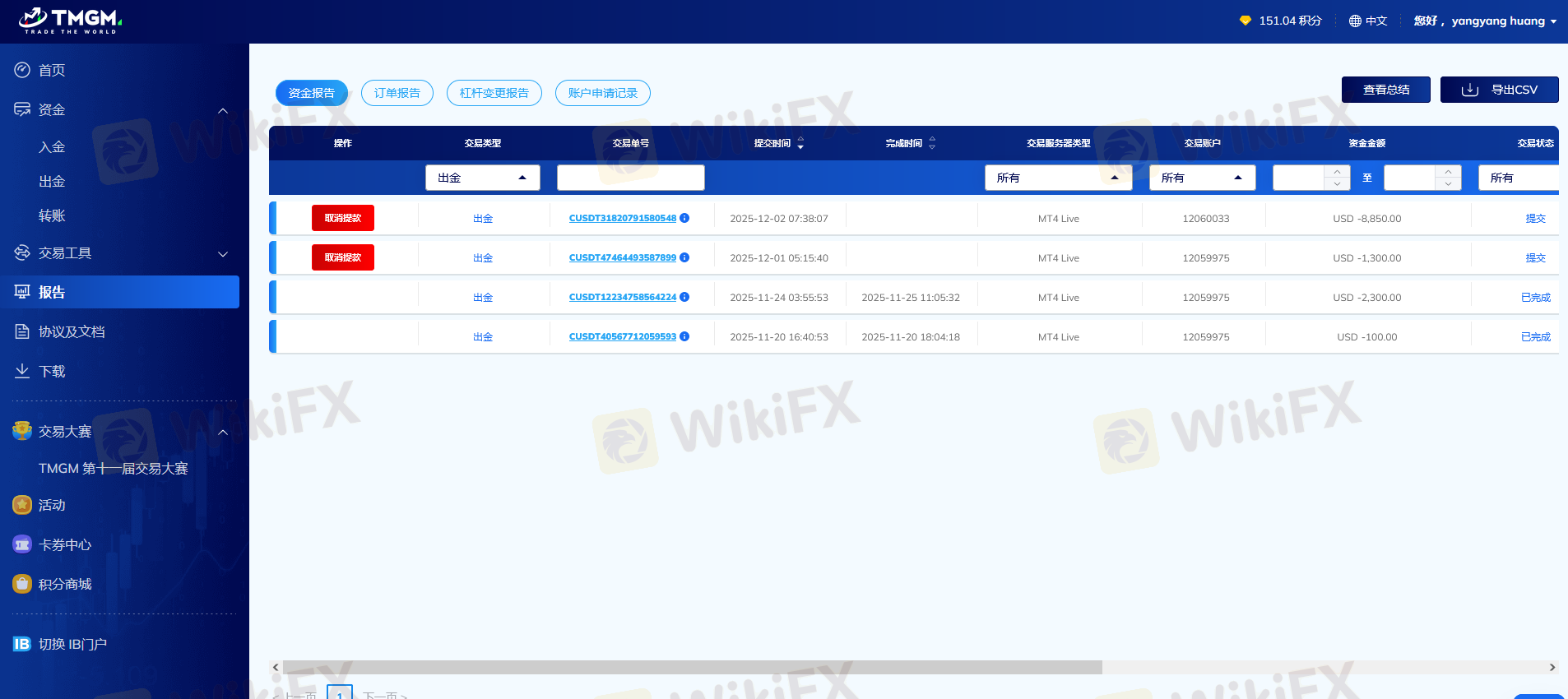The width and height of the screenshot is (1568, 699).
Task: Increase the minimum amount with up stepper
Action: [x=1338, y=172]
